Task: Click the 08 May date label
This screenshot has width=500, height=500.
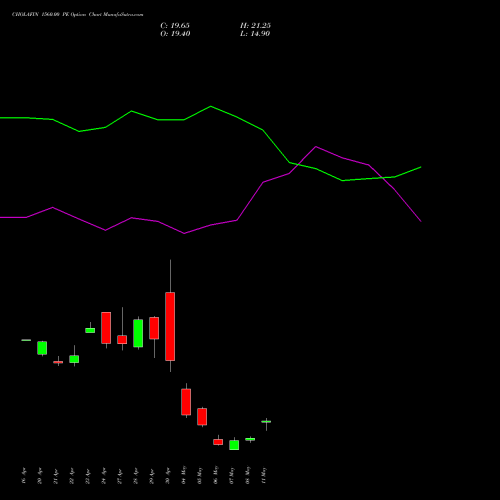Action: (248, 475)
